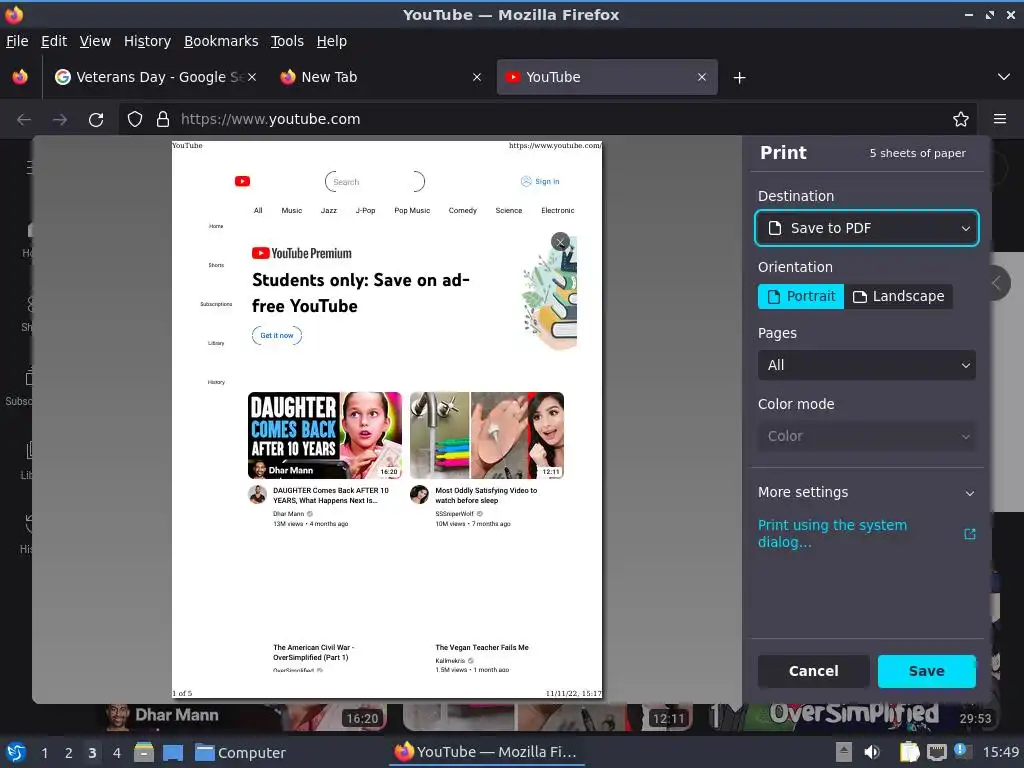Close the Veterans Day Google Search tab

pos(252,77)
